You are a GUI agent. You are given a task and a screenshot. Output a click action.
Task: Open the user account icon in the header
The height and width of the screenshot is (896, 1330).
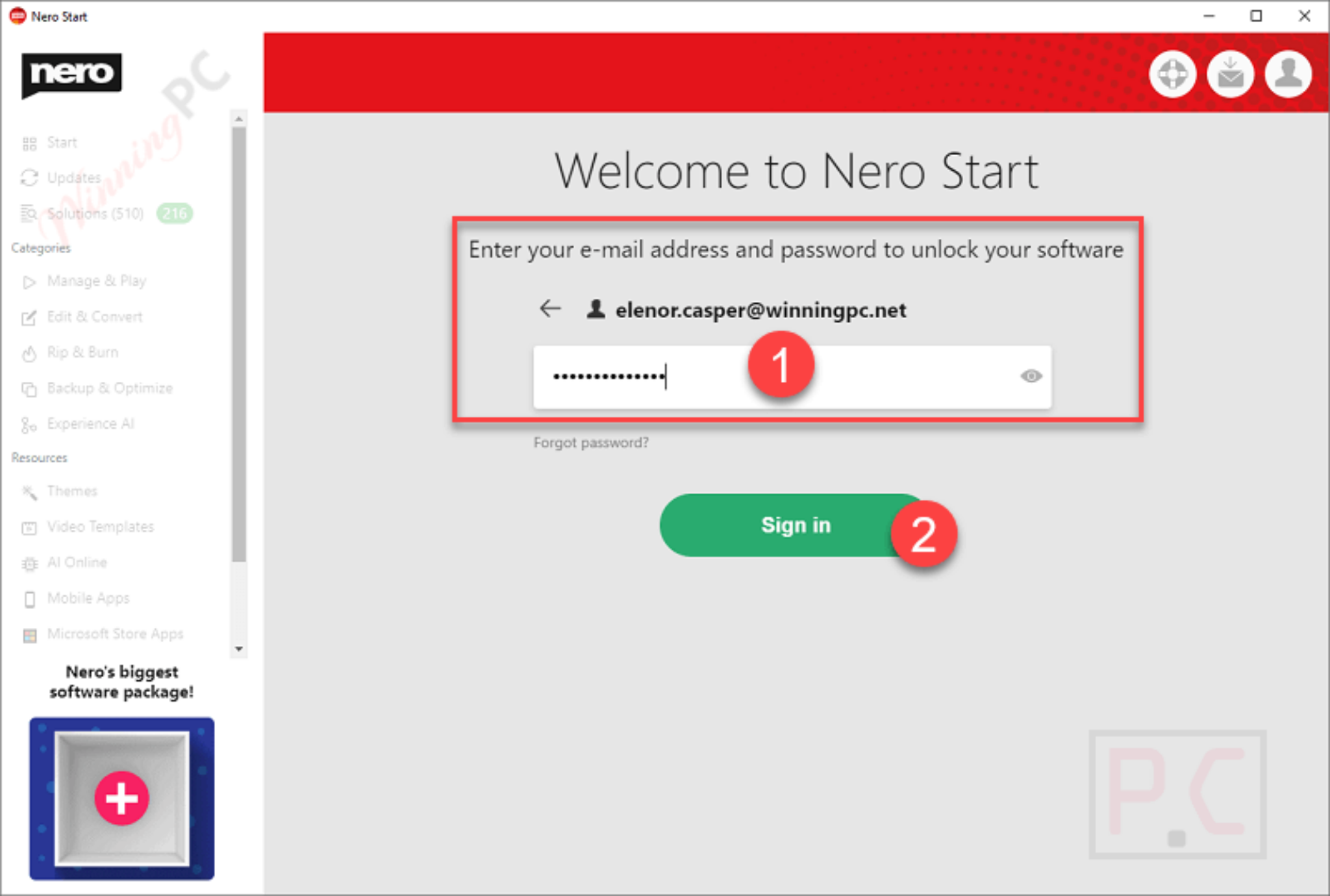tap(1287, 74)
